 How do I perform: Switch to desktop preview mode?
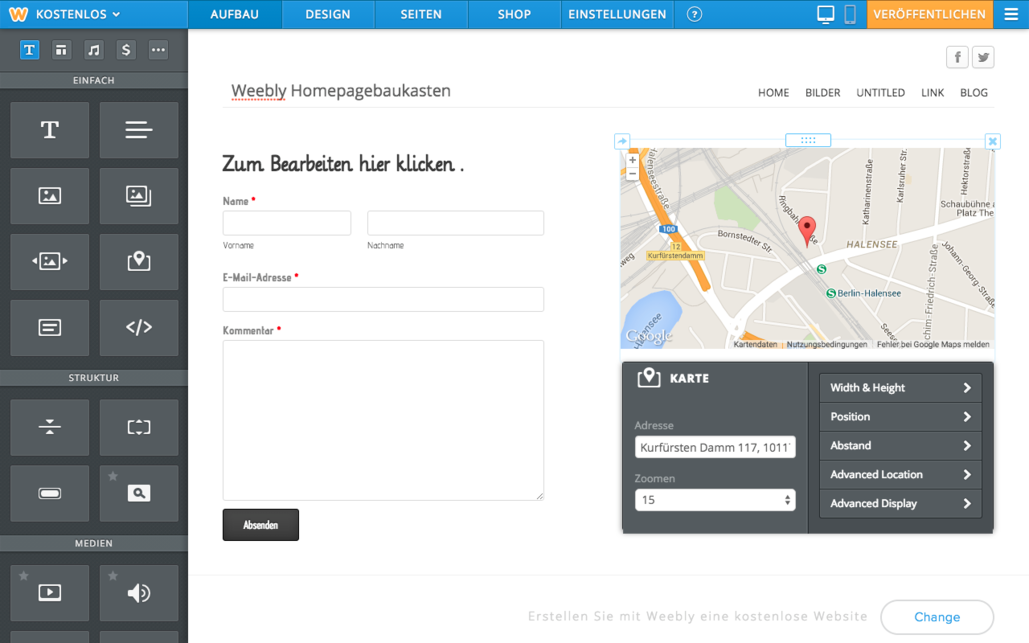coord(826,14)
